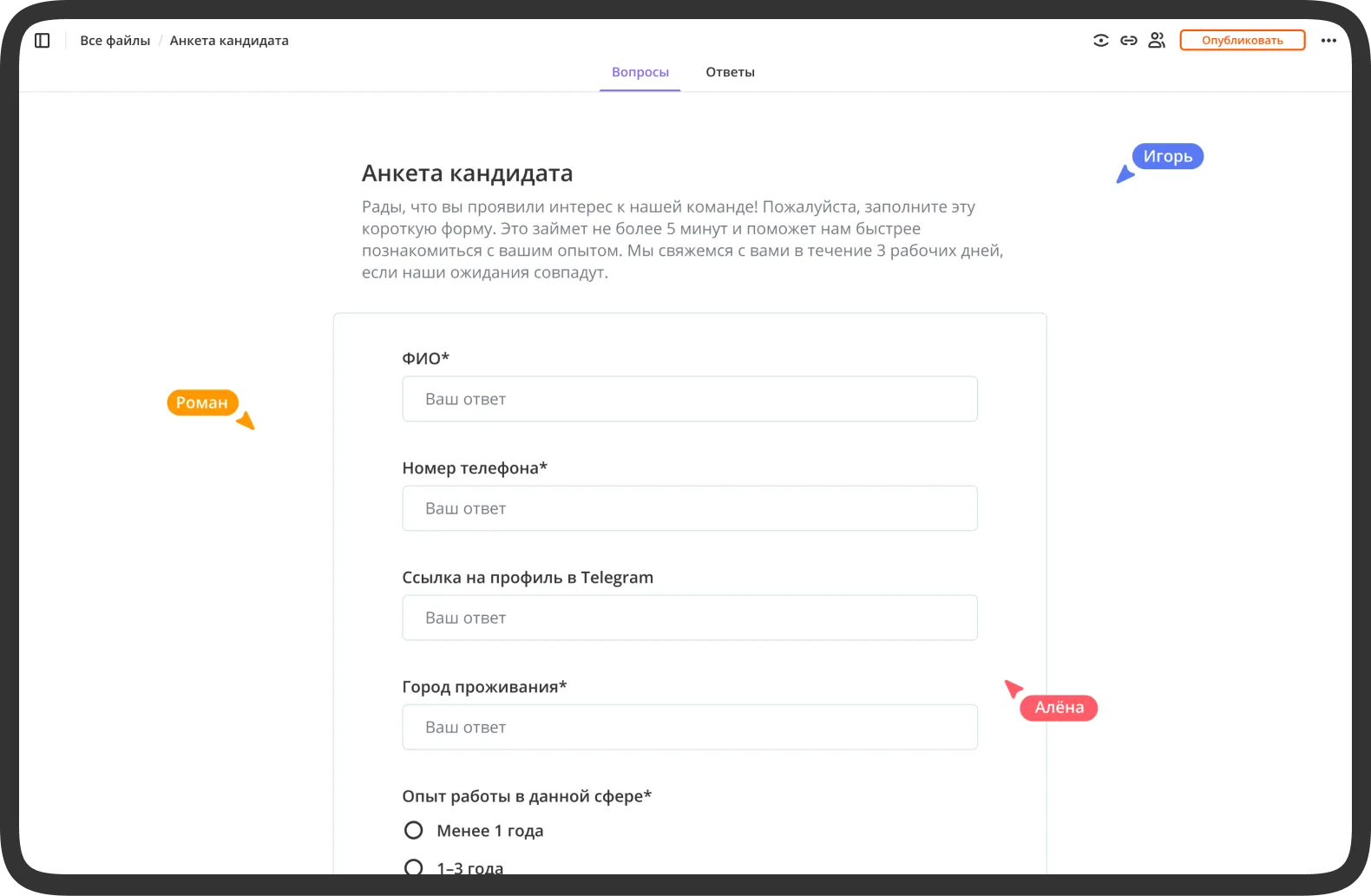Click the preview eye icon
Viewport: 1371px width, 896px height.
tap(1100, 41)
